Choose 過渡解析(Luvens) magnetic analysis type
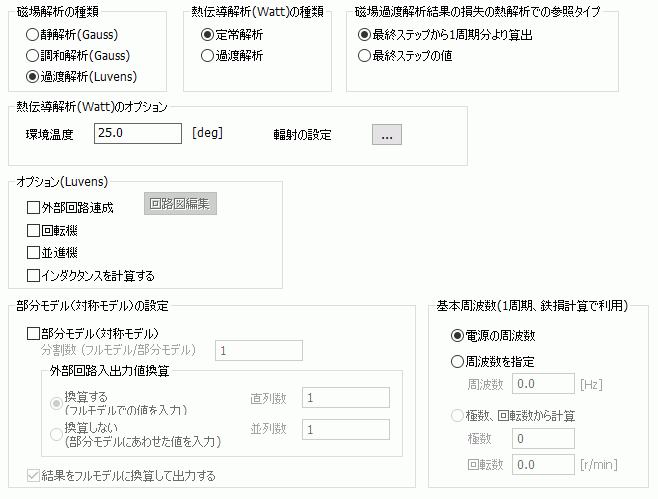The height and width of the screenshot is (499, 658). (x=33, y=76)
